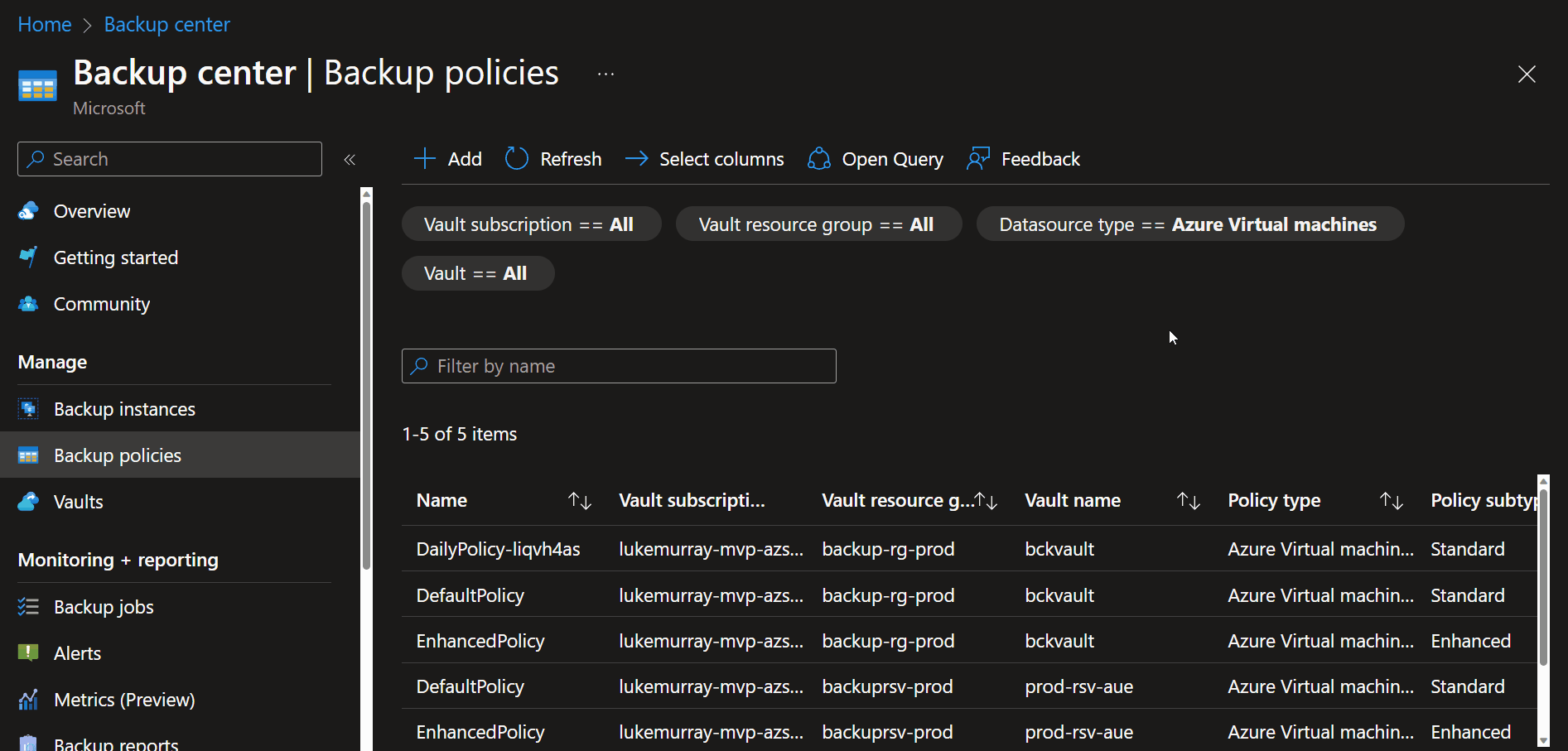Click the Add toolbar label
This screenshot has height=751, width=1568.
click(x=465, y=159)
